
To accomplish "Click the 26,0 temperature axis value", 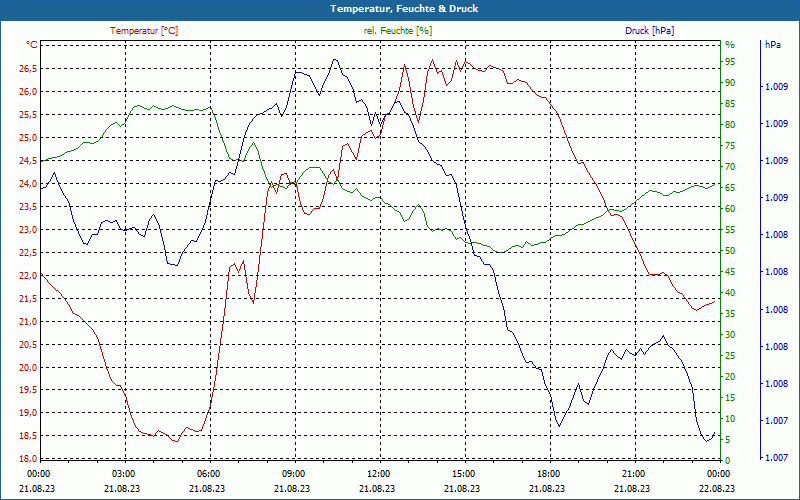I will (29, 92).
